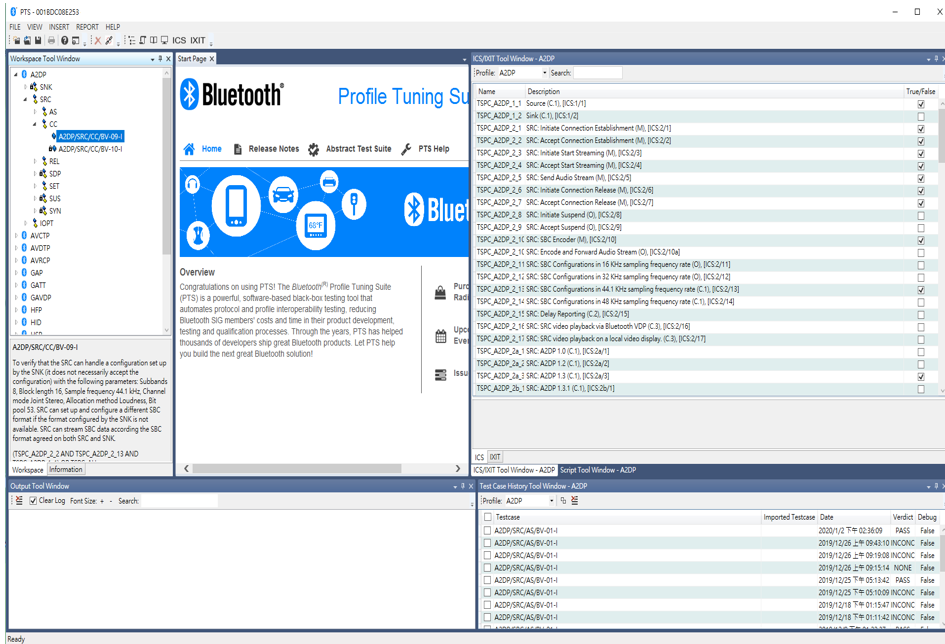The image size is (945, 644).
Task: Click the Abstract Test Suite link
Action: [359, 149]
